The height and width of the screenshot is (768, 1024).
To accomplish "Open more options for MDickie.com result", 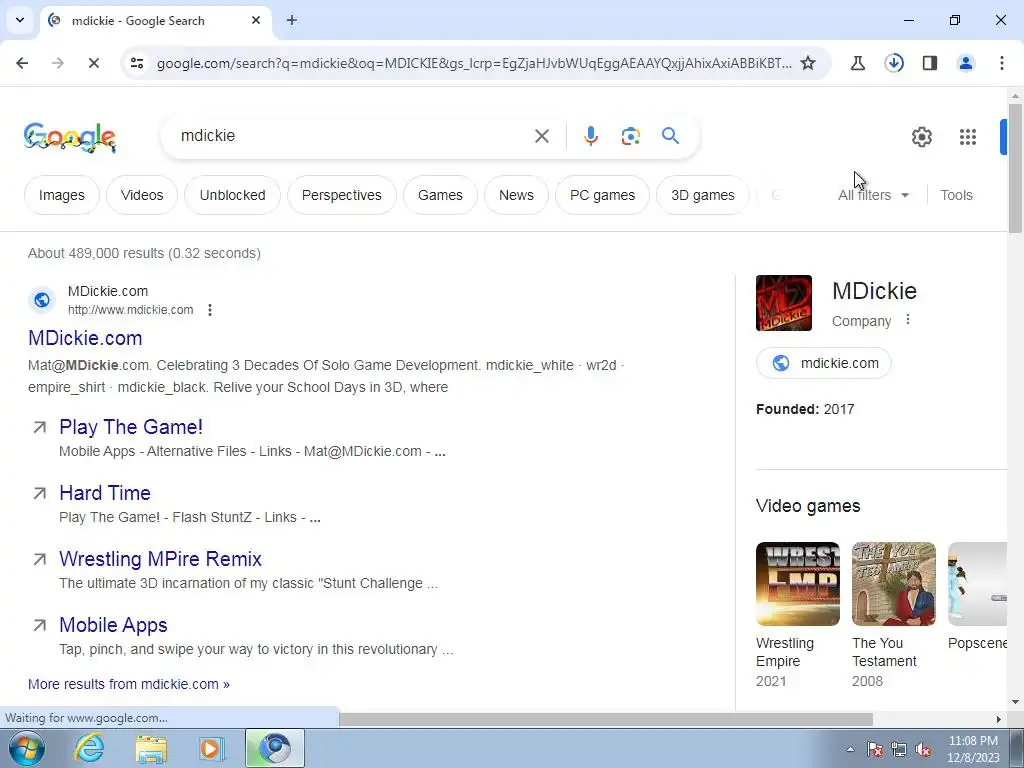I will click(210, 310).
